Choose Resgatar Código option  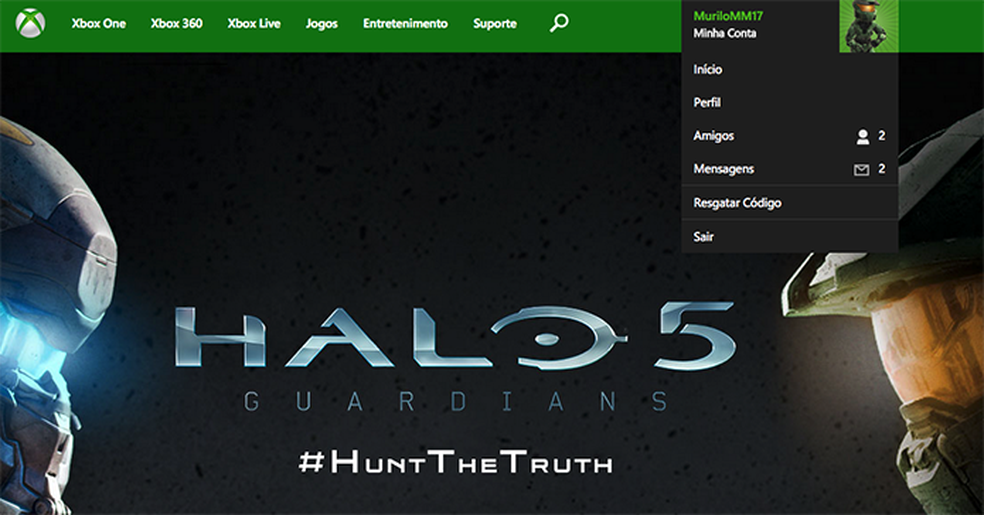point(789,203)
